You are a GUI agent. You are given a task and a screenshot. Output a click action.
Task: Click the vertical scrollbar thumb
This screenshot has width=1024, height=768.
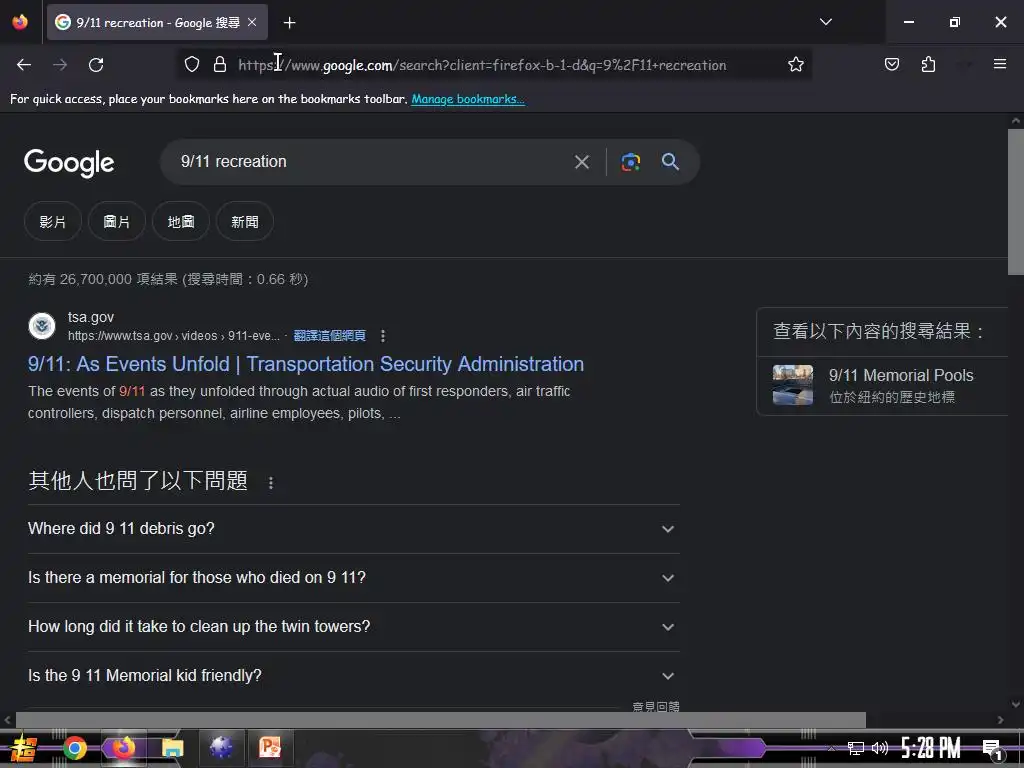(x=1016, y=202)
